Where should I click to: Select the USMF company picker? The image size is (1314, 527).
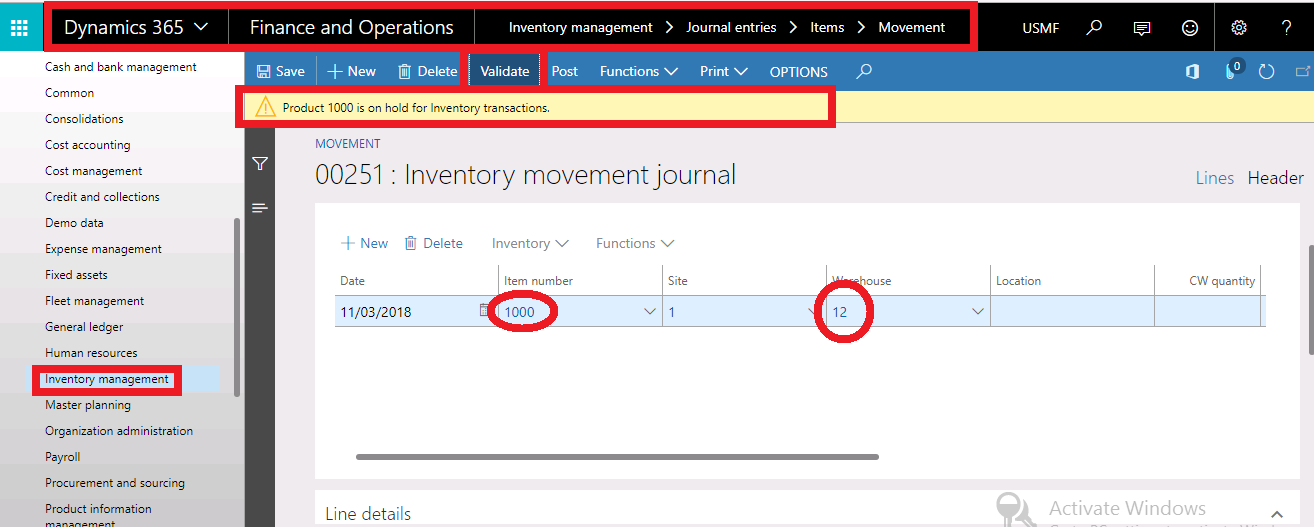[1041, 28]
